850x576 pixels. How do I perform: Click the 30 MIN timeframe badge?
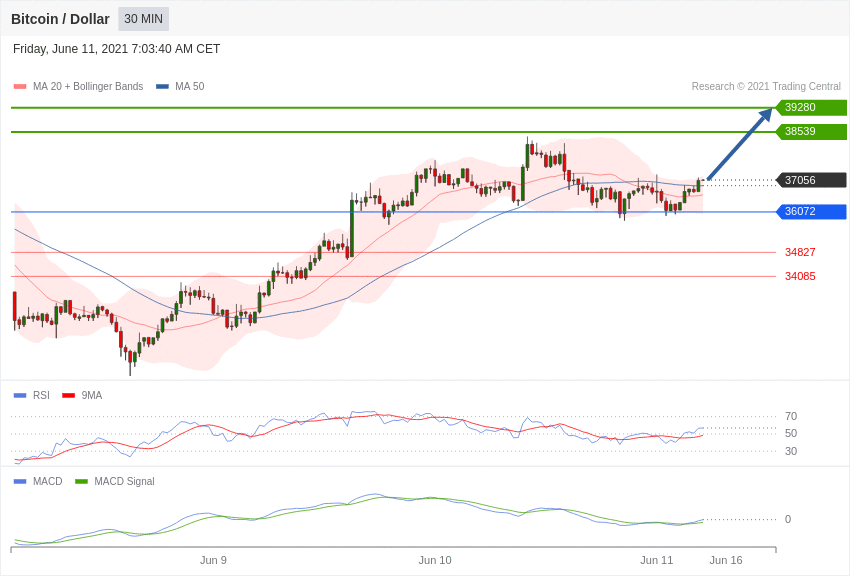point(144,19)
